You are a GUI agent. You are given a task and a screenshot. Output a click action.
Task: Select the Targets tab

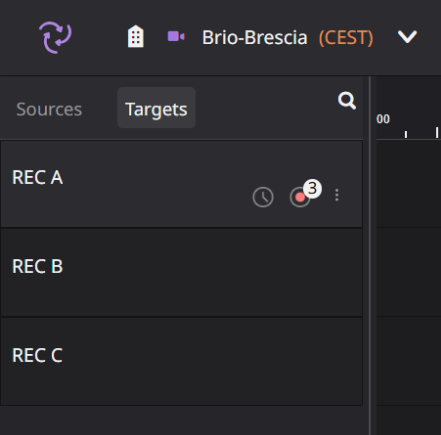(156, 108)
